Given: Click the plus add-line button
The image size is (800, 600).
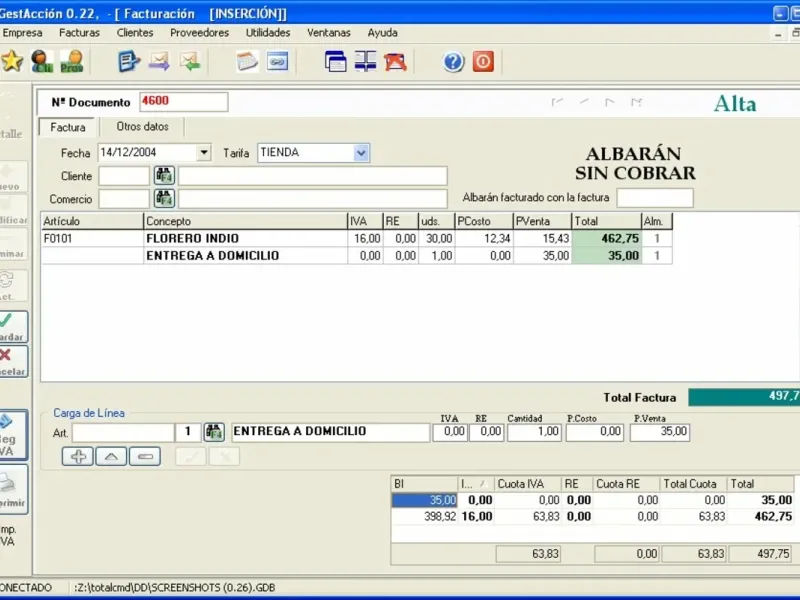Looking at the screenshot, I should [x=78, y=456].
